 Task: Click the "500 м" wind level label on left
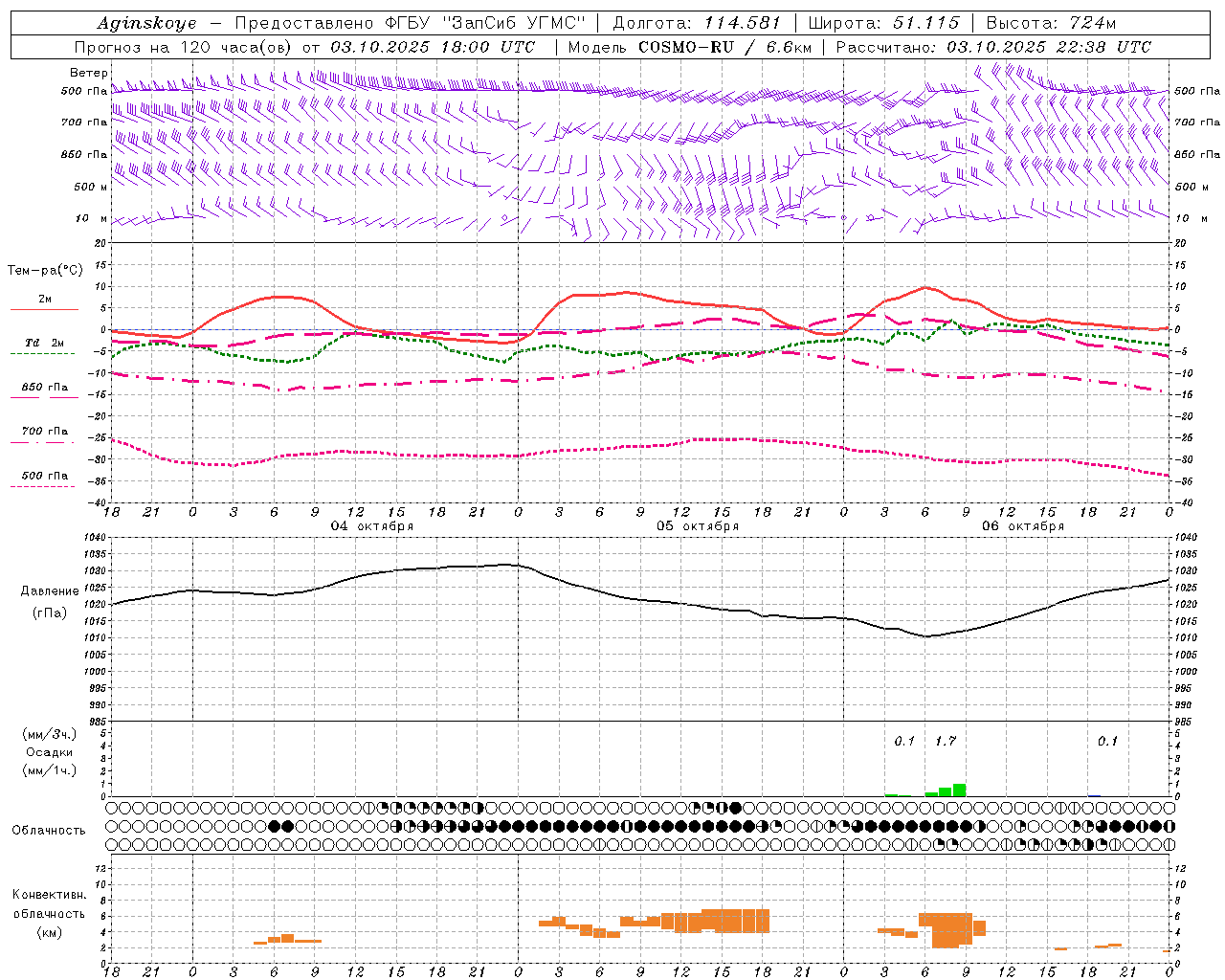91,187
